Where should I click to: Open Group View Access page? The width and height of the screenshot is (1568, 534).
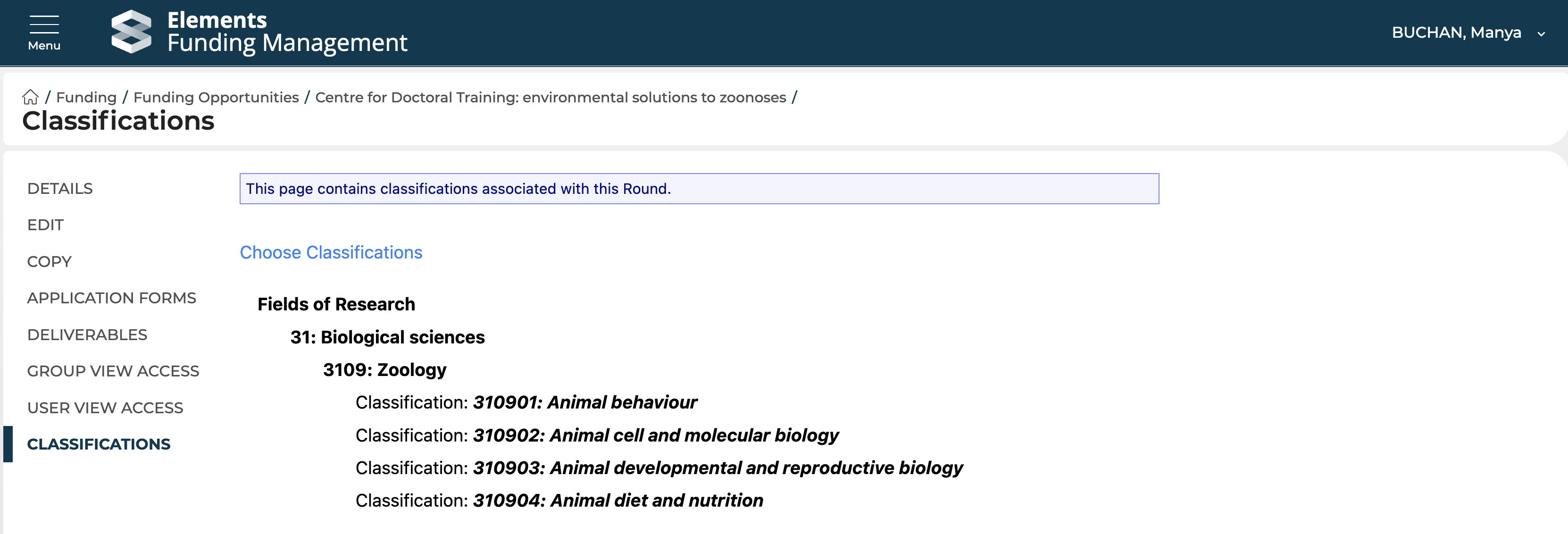click(x=113, y=371)
